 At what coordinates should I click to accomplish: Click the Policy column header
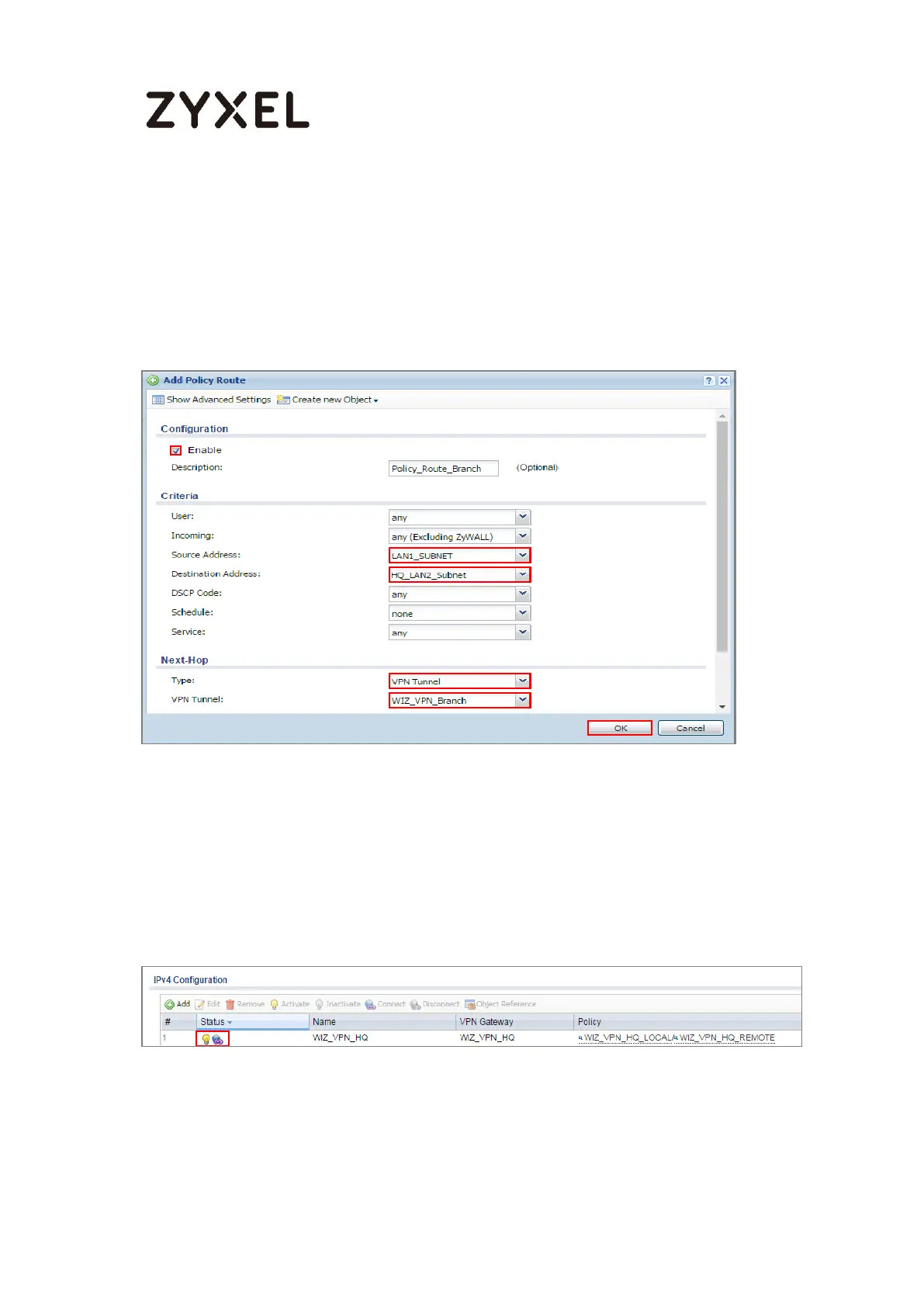tap(687, 1022)
